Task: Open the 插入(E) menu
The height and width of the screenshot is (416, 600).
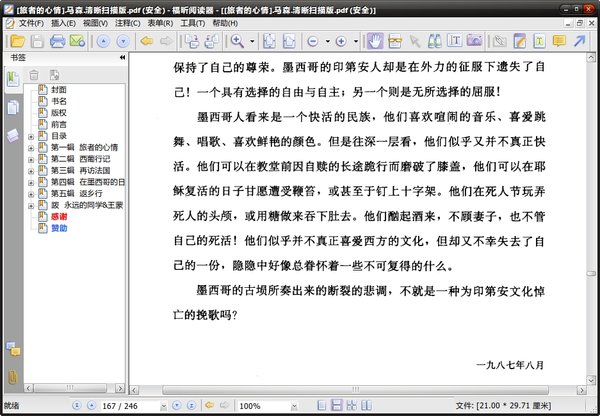Action: click(63, 23)
